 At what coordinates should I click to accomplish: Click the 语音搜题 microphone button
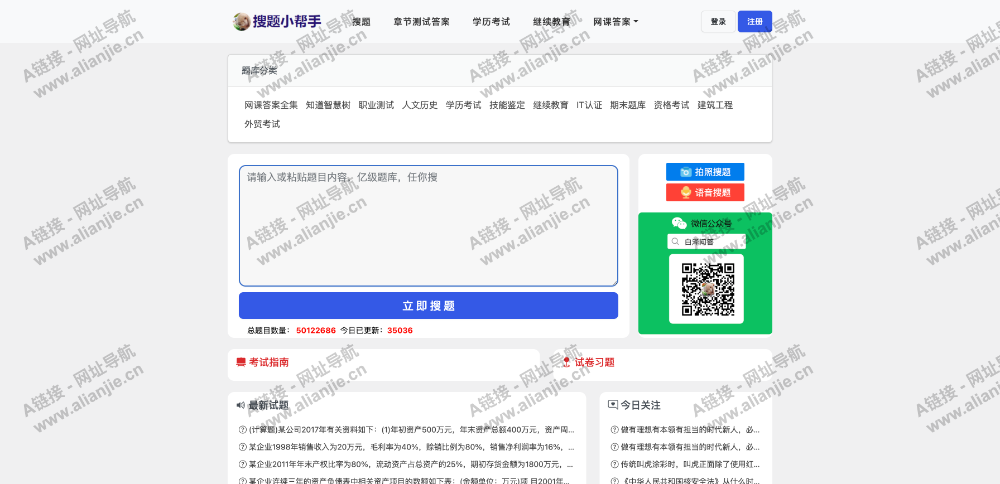(x=705, y=192)
